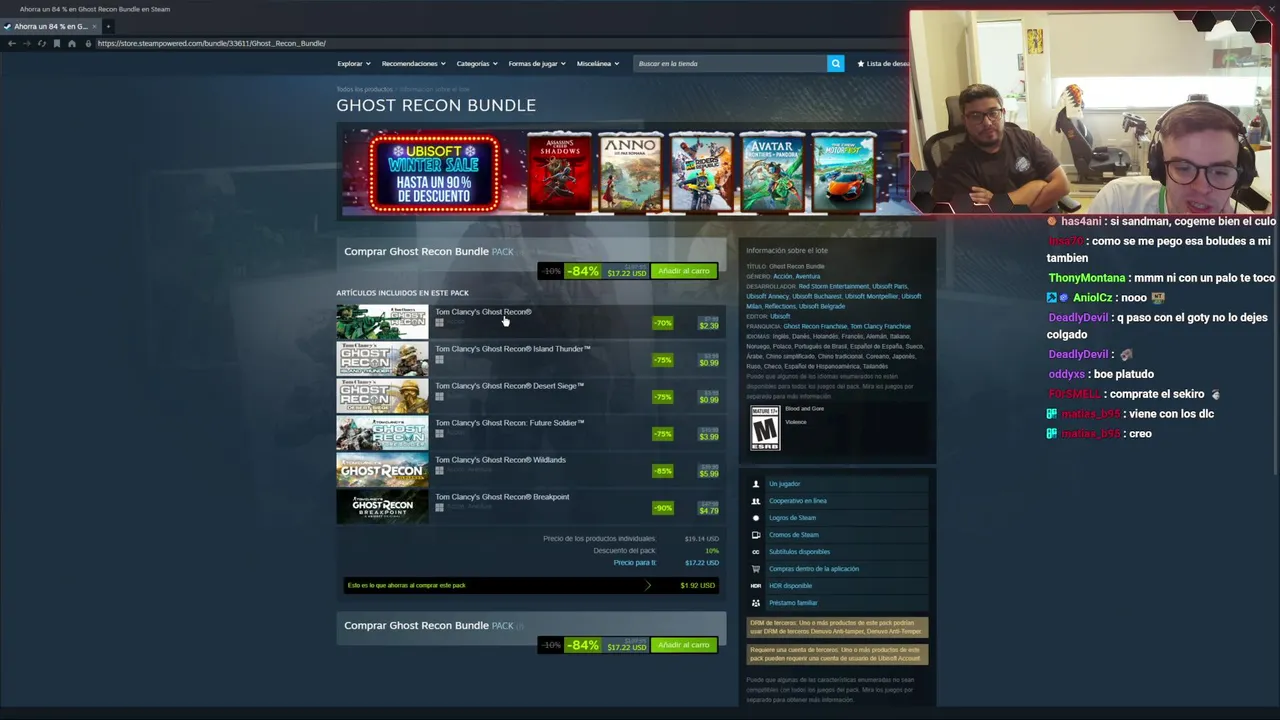This screenshot has height=720, width=1280.
Task: Click the -85% discount badge on Wildlands
Action: click(x=663, y=470)
